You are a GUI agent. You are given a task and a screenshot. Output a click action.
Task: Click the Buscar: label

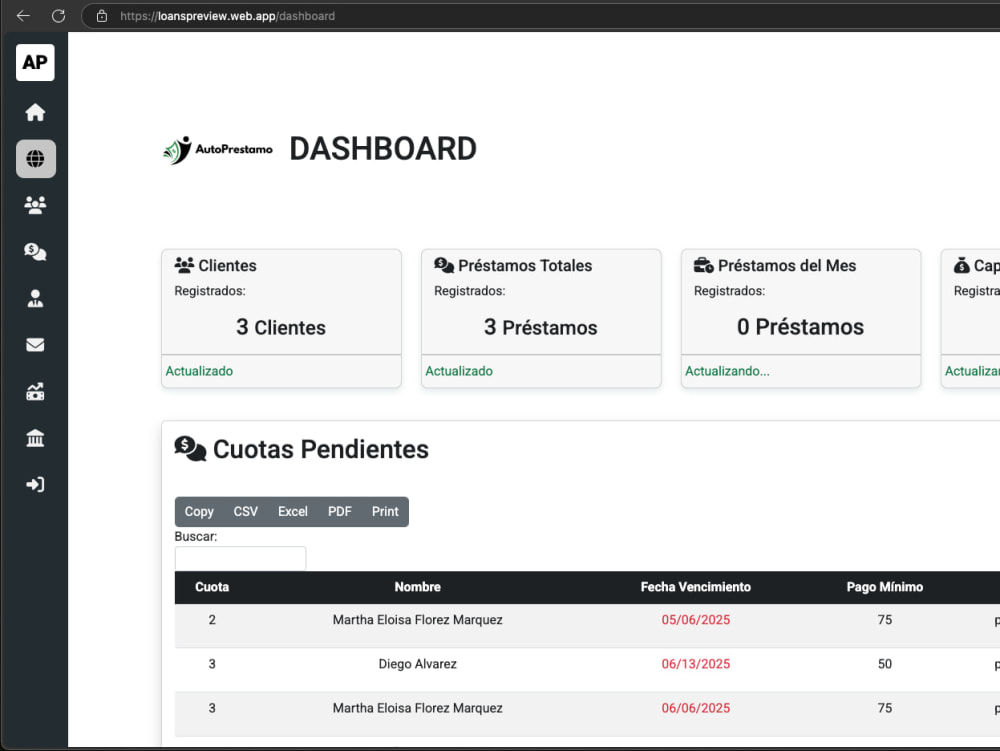pos(196,537)
